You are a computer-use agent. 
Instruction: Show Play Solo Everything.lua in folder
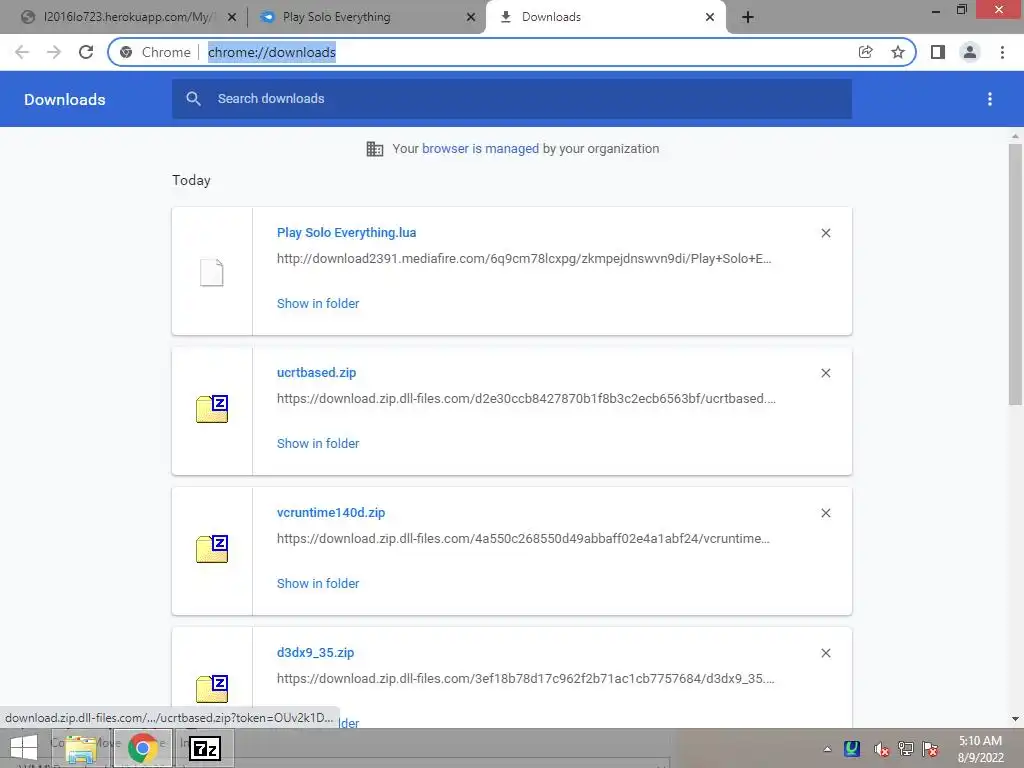click(x=317, y=304)
